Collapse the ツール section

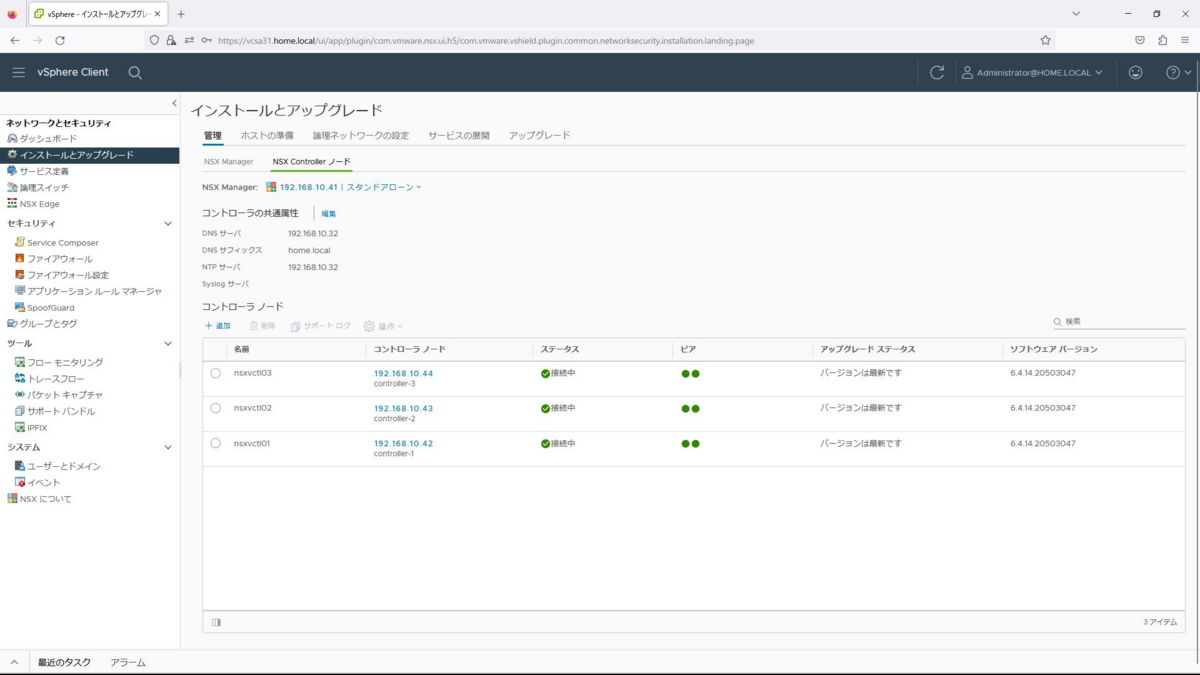(168, 343)
